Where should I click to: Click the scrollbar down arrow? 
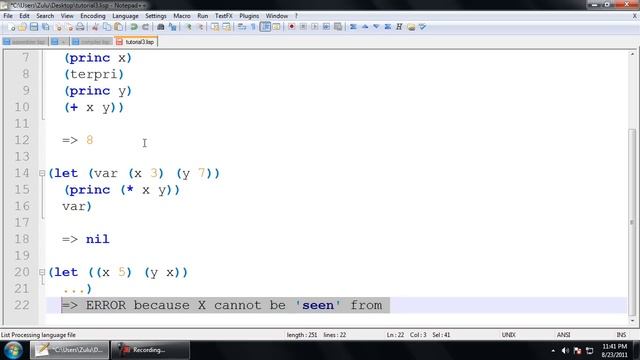pos(632,321)
